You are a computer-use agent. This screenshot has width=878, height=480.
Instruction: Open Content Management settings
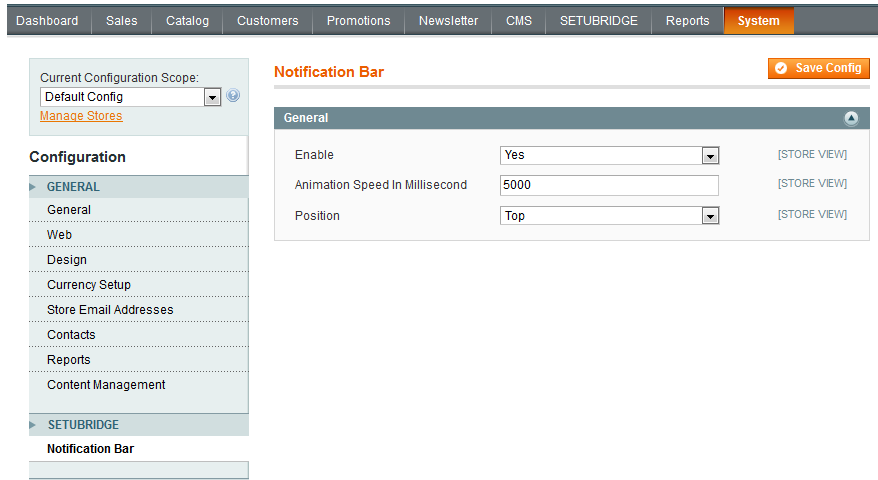(x=106, y=385)
